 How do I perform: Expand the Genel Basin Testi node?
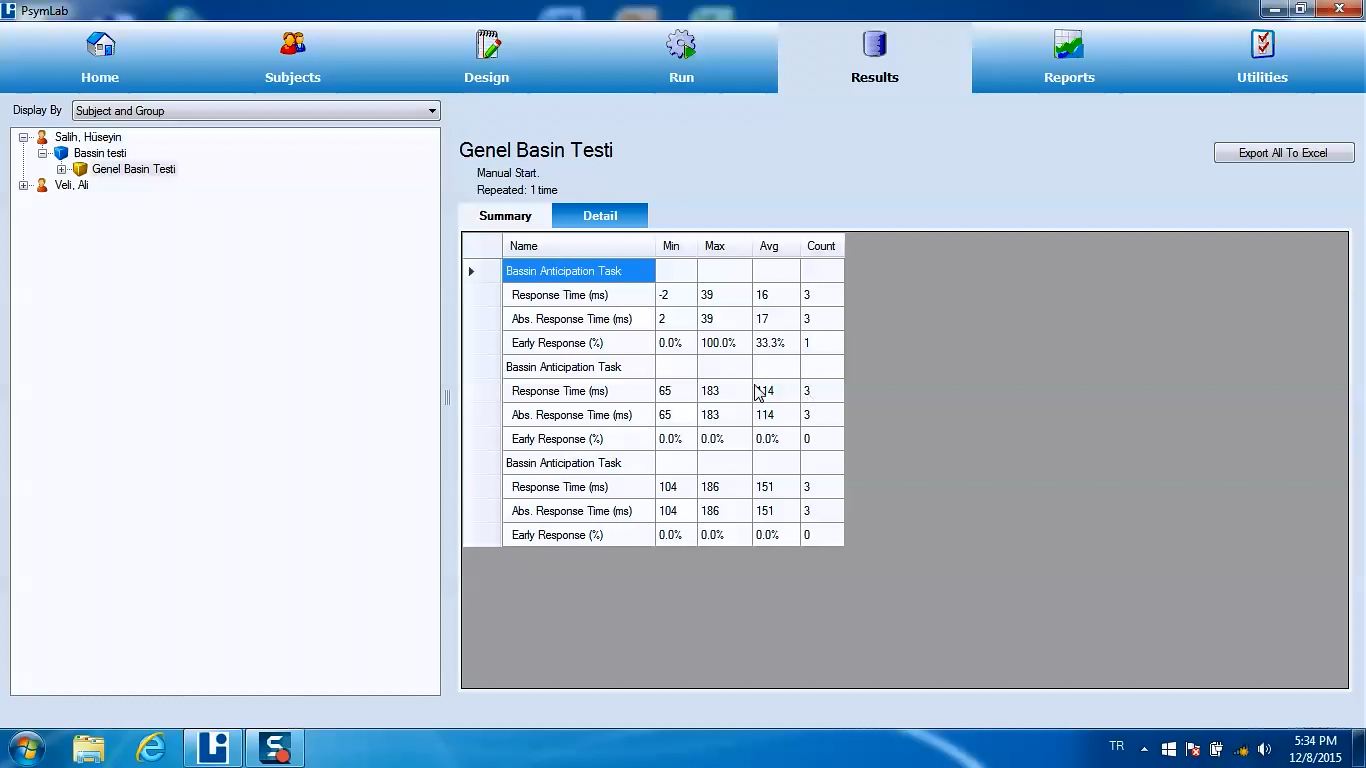coord(62,169)
